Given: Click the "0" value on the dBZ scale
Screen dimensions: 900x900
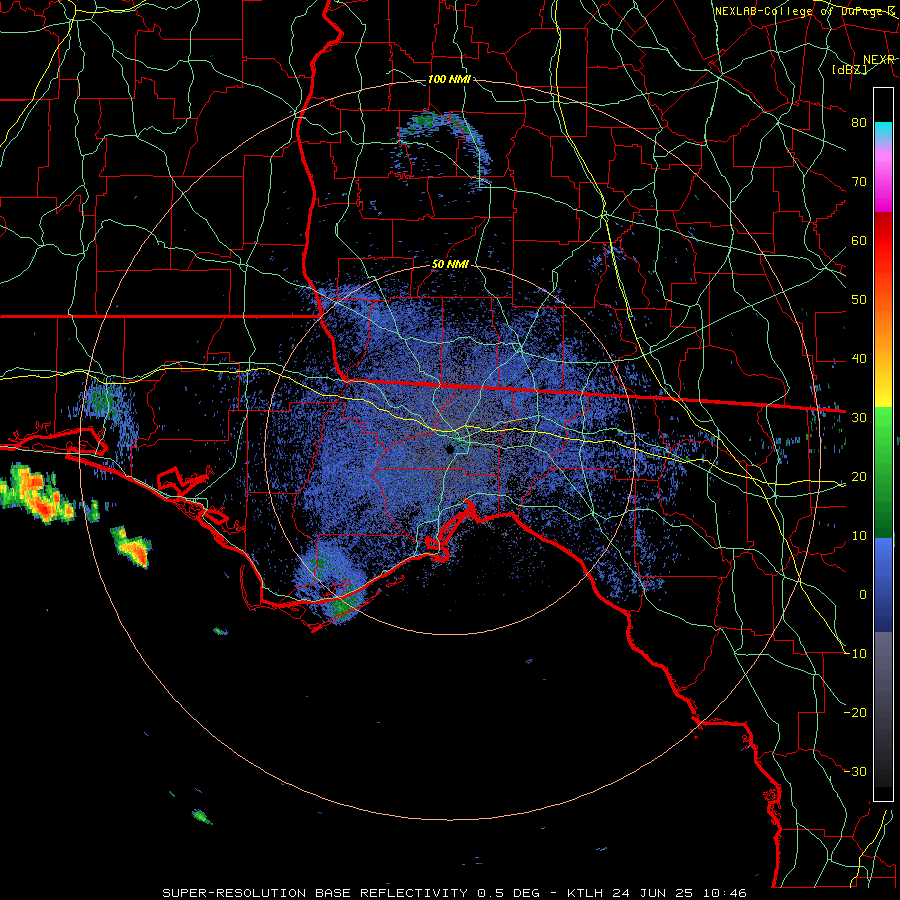Looking at the screenshot, I should pyautogui.click(x=863, y=595).
